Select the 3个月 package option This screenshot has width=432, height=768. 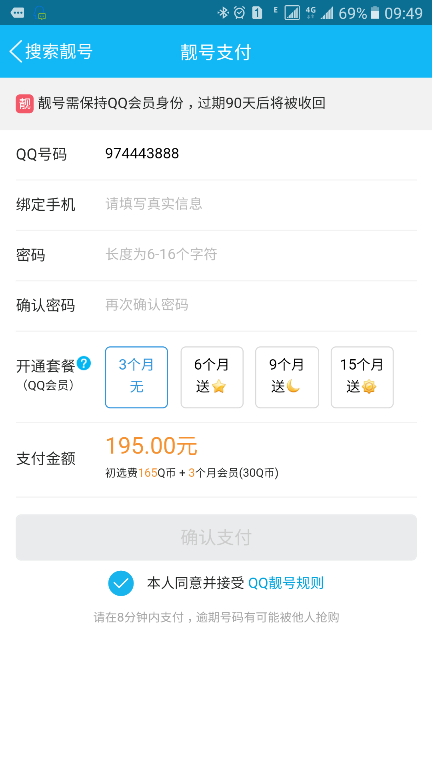coord(137,377)
